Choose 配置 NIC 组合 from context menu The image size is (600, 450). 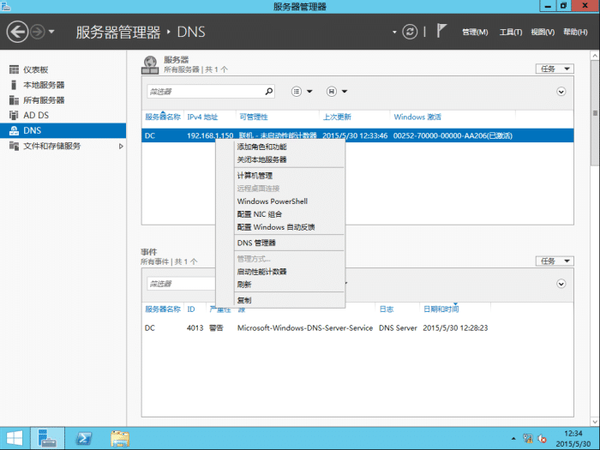259,214
